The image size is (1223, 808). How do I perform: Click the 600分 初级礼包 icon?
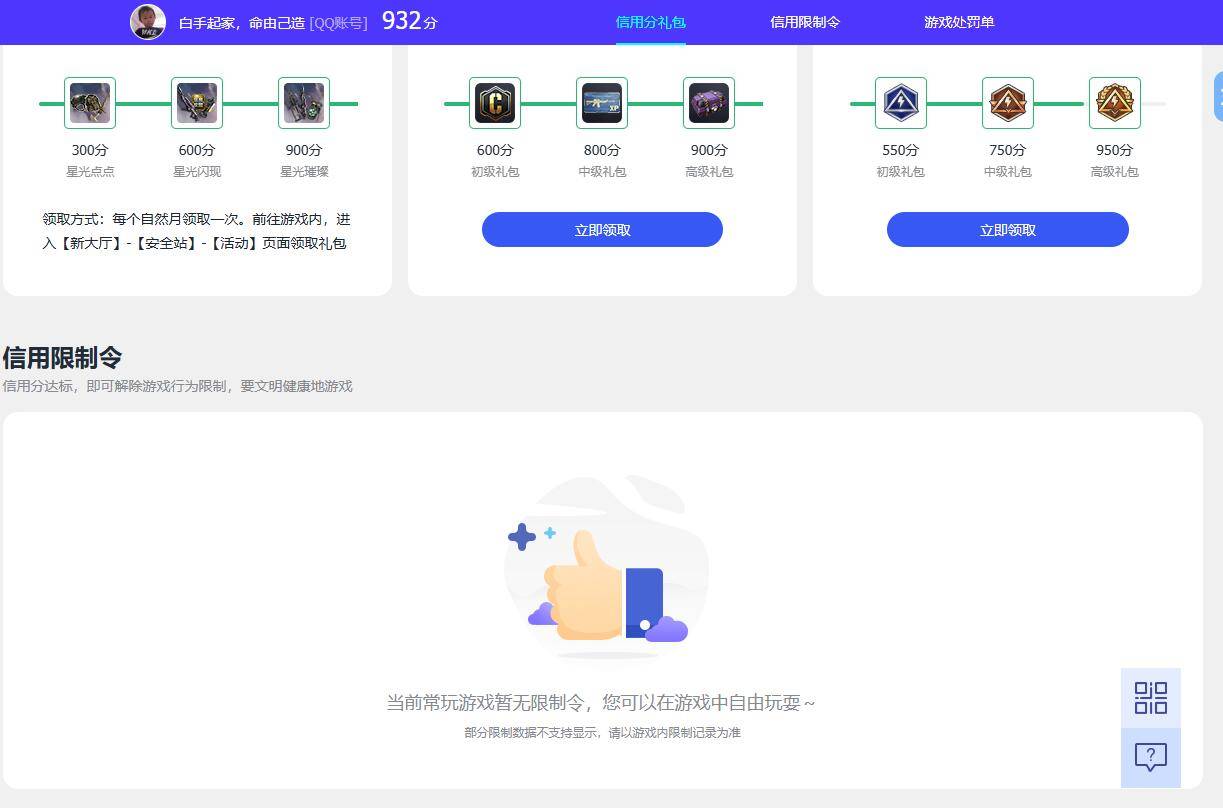(x=495, y=103)
